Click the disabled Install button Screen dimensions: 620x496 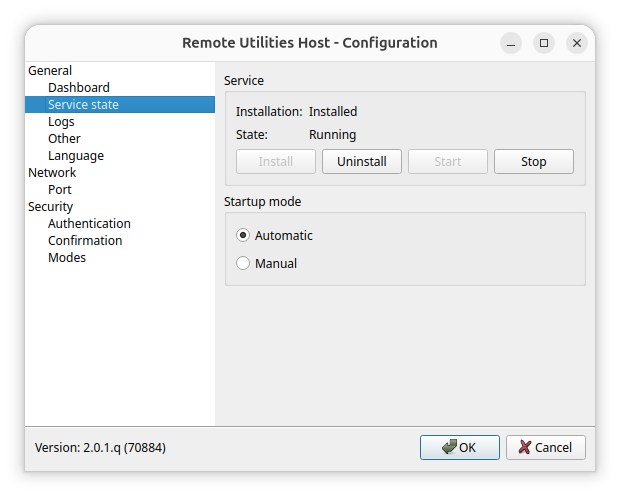(x=276, y=161)
